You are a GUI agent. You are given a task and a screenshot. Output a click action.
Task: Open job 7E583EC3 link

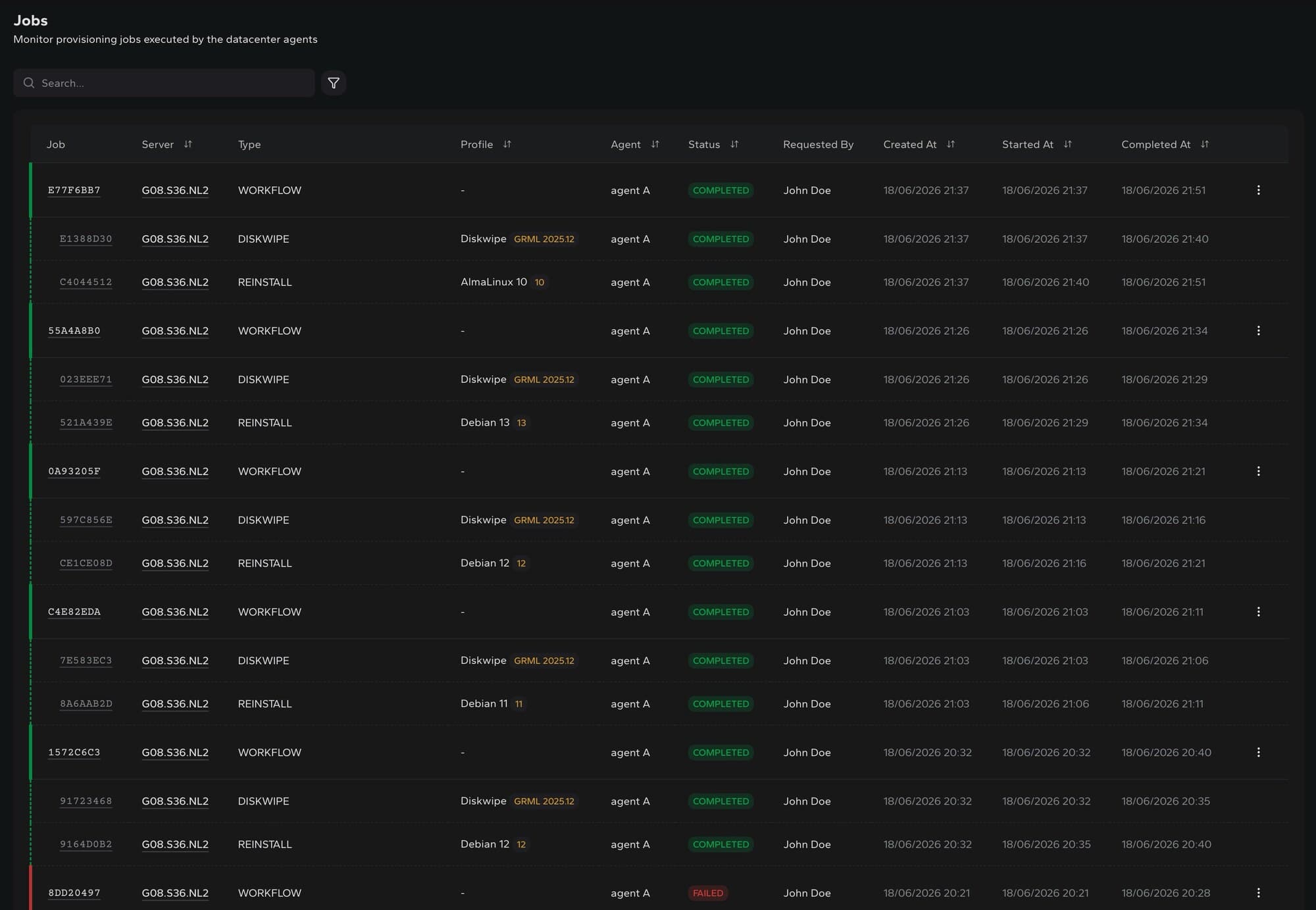click(x=86, y=661)
